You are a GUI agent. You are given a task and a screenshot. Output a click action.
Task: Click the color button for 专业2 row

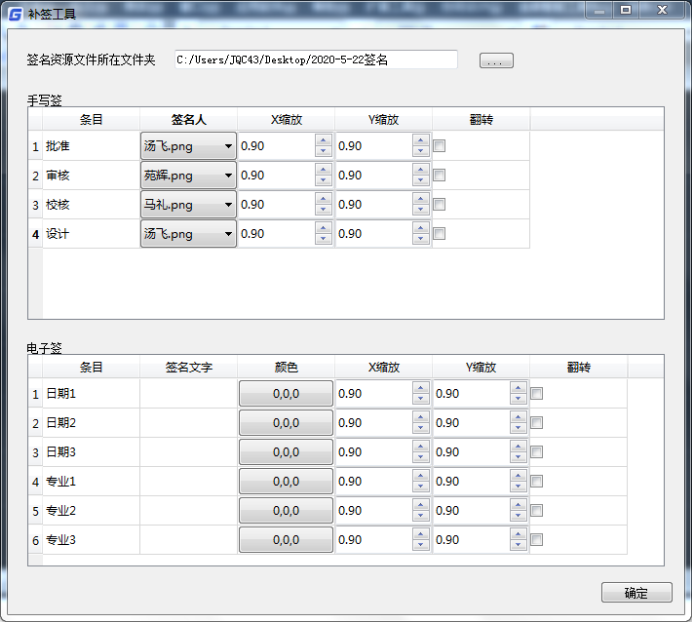(x=286, y=511)
